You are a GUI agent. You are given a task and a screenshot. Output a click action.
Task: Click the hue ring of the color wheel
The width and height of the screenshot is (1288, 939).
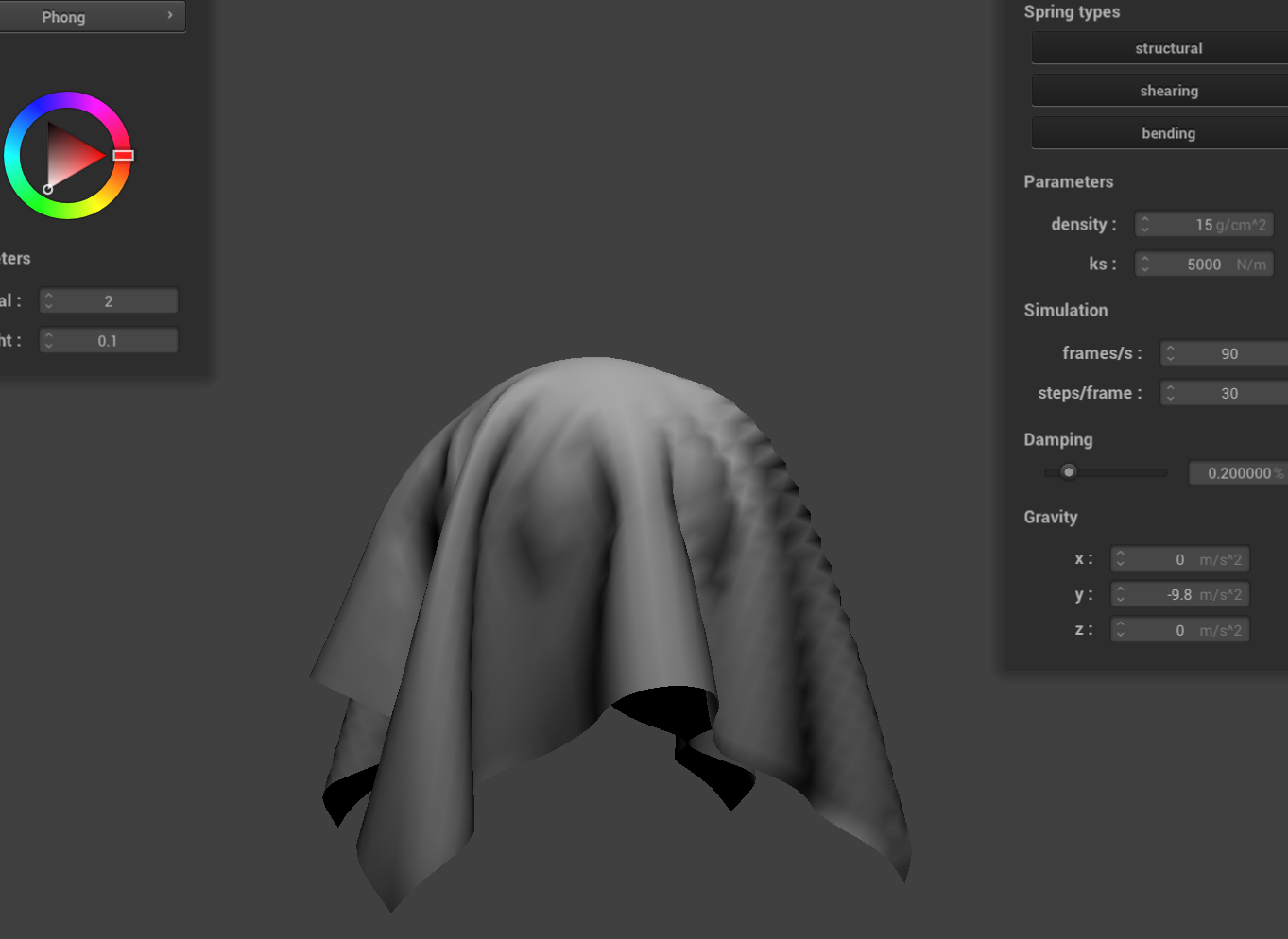click(67, 101)
